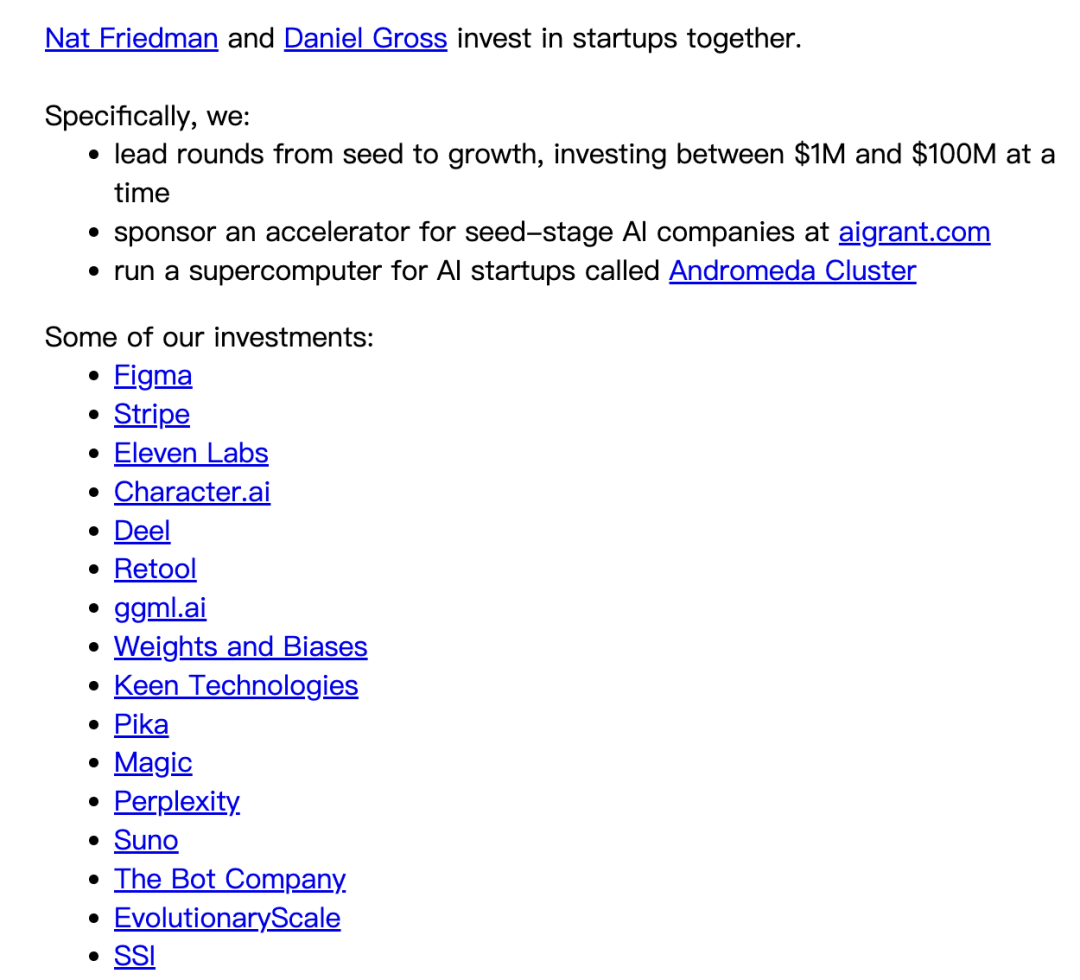Visit the ggml.ai link
The image size is (1080, 980).
tap(160, 608)
